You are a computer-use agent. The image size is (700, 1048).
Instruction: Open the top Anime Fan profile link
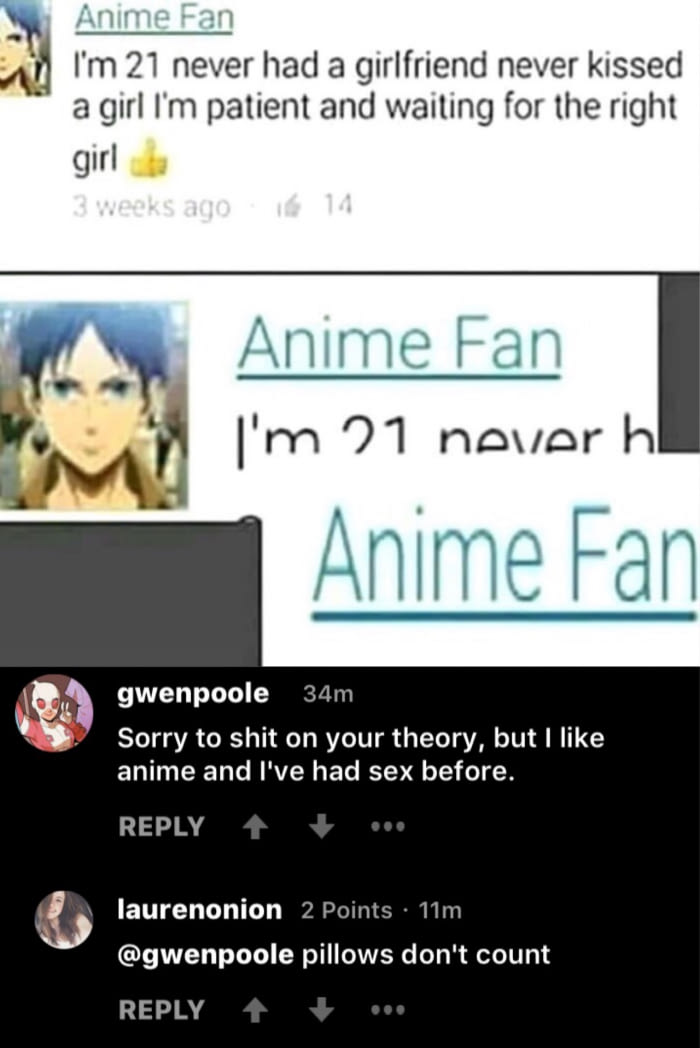click(154, 18)
